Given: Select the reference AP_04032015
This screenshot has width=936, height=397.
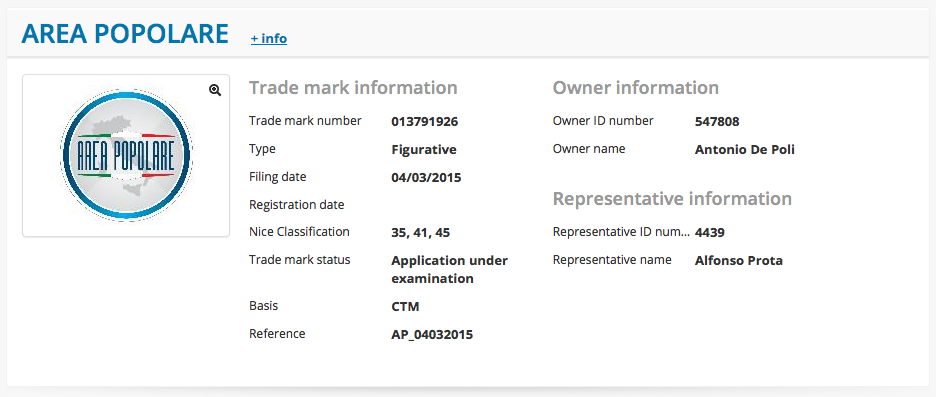Looking at the screenshot, I should pyautogui.click(x=432, y=335).
